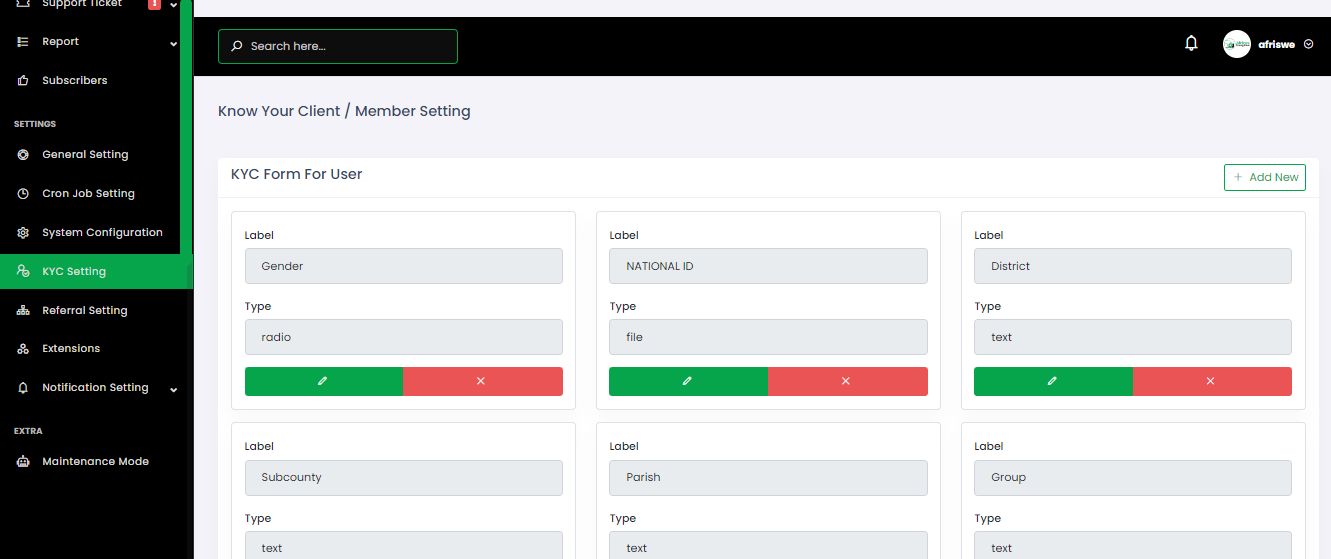This screenshot has width=1331, height=559.
Task: Click the Extensions cubes icon
Action: pyautogui.click(x=23, y=349)
